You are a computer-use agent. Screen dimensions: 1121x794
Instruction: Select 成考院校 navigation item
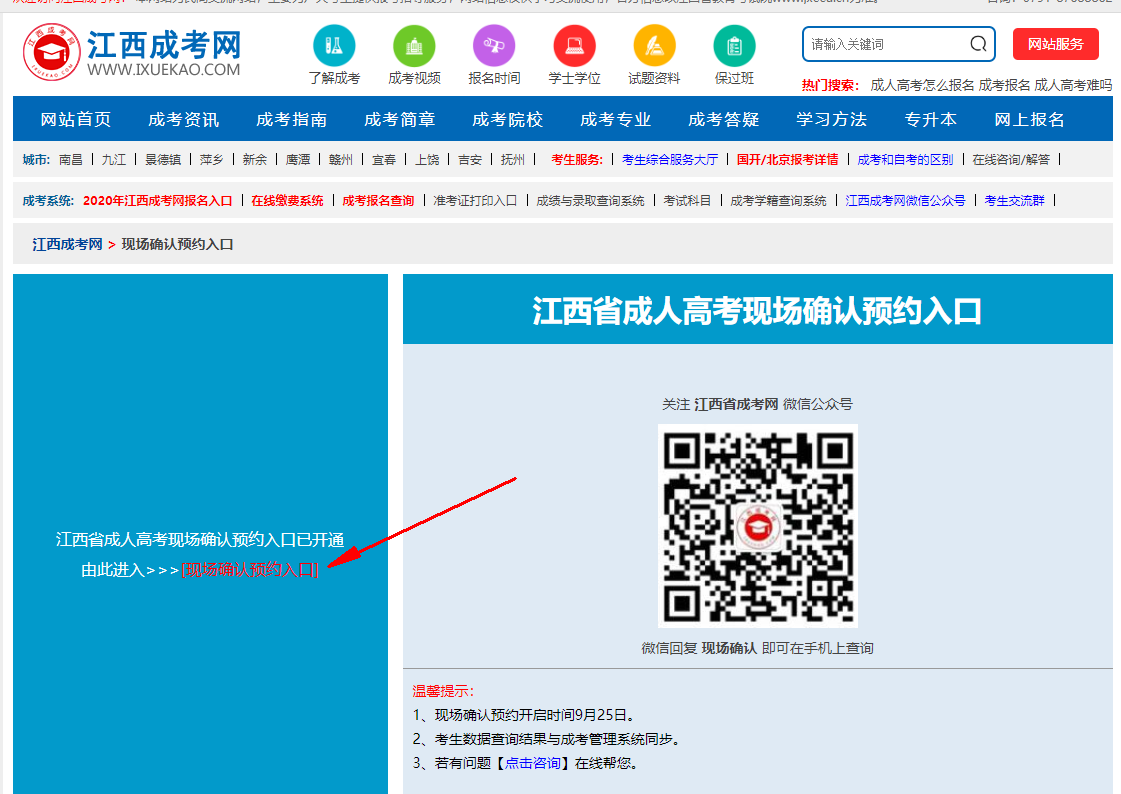[x=508, y=119]
